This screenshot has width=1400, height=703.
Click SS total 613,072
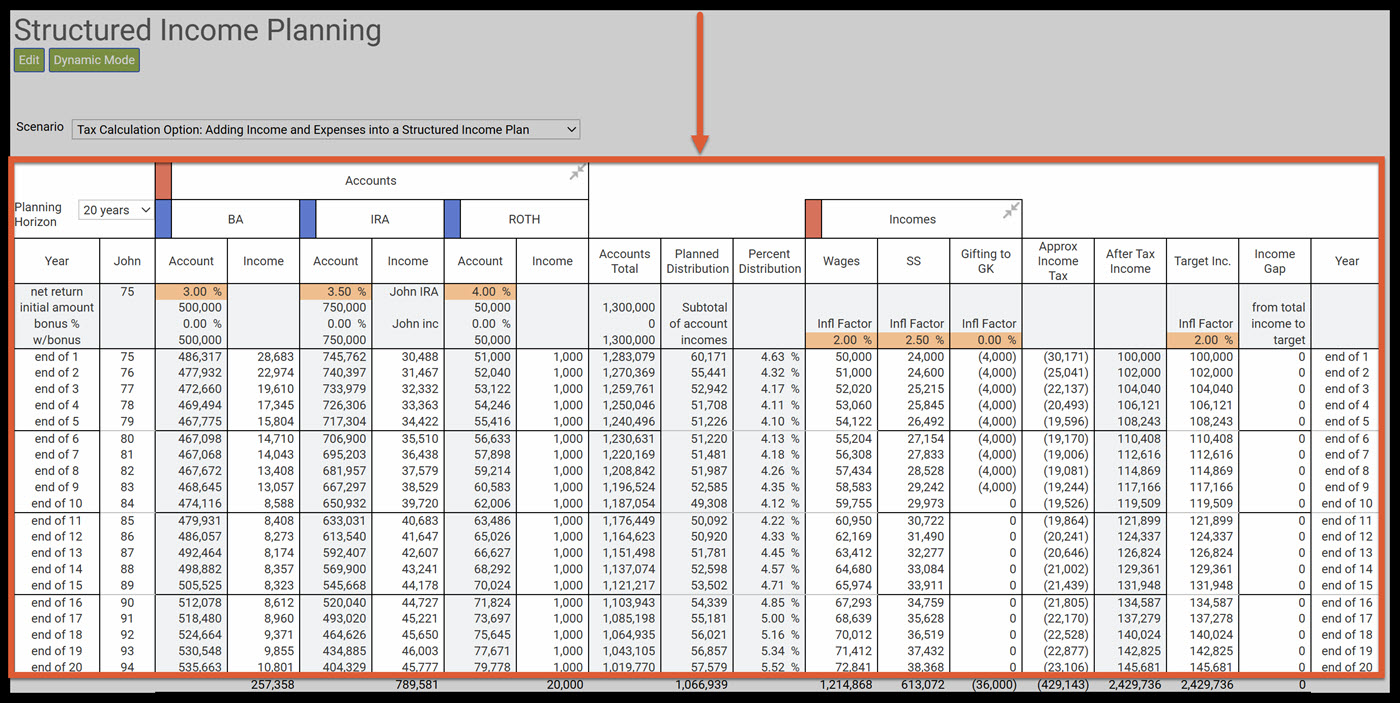(x=922, y=685)
